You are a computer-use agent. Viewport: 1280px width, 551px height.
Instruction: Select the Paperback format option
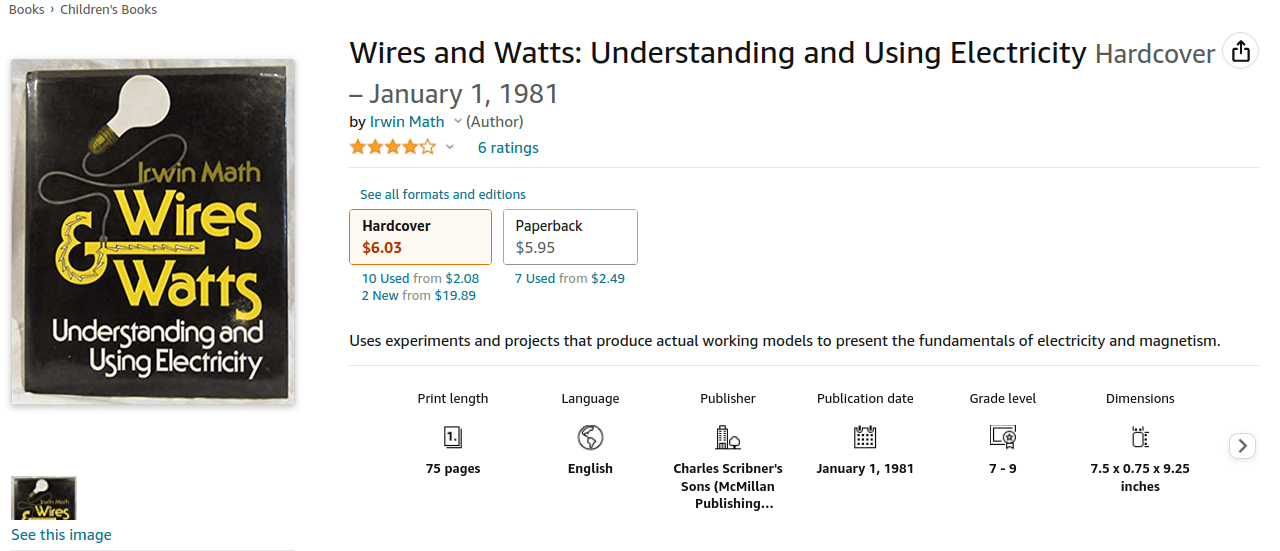point(570,237)
